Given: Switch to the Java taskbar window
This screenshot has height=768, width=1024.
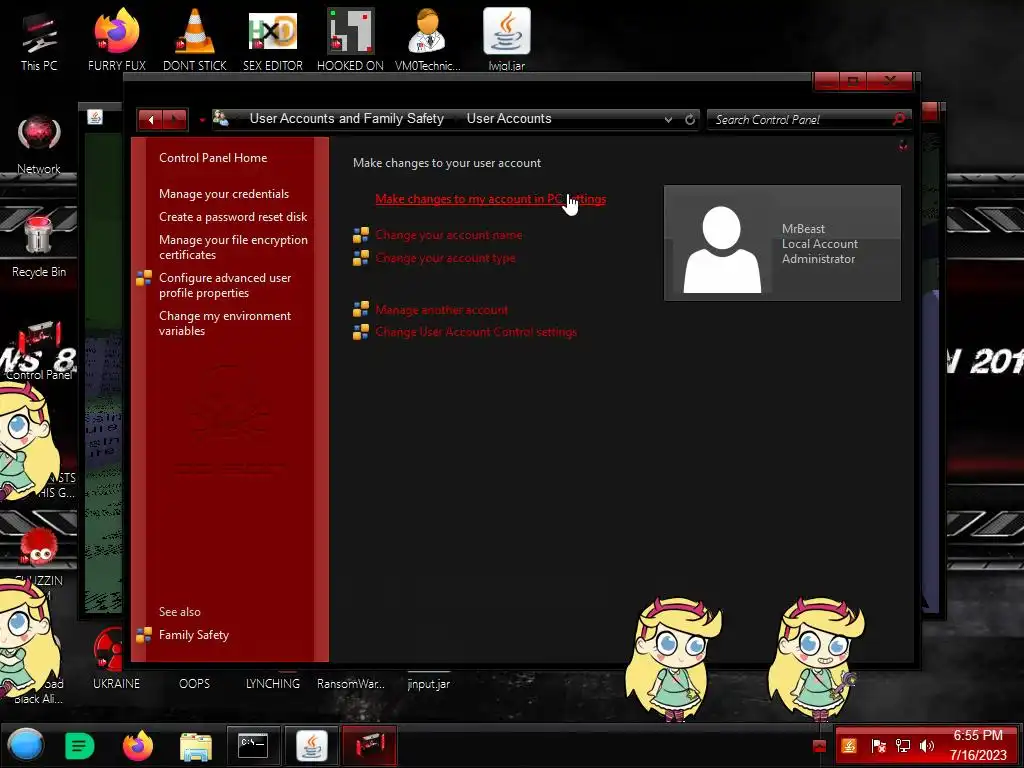Looking at the screenshot, I should (312, 745).
